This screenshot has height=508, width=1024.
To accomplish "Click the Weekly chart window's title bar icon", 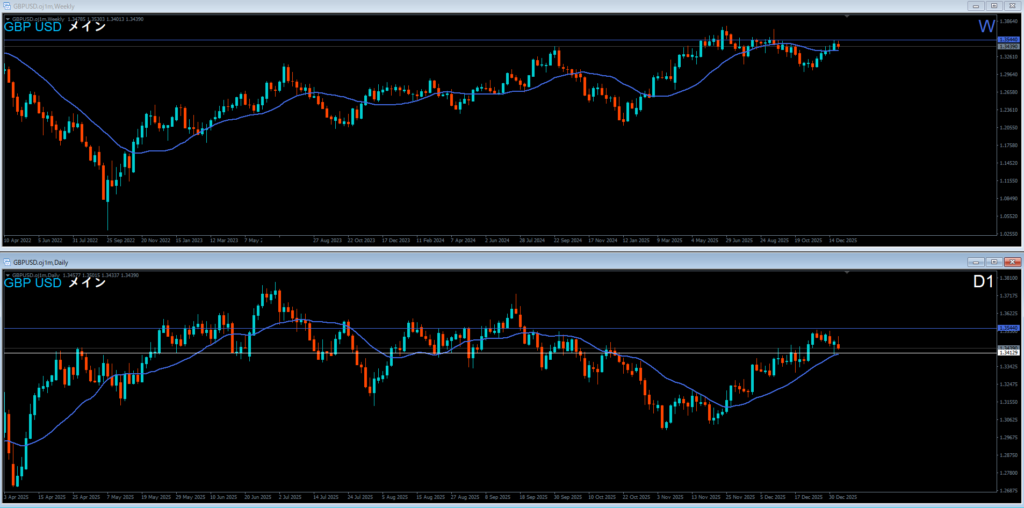I will tap(7, 7).
